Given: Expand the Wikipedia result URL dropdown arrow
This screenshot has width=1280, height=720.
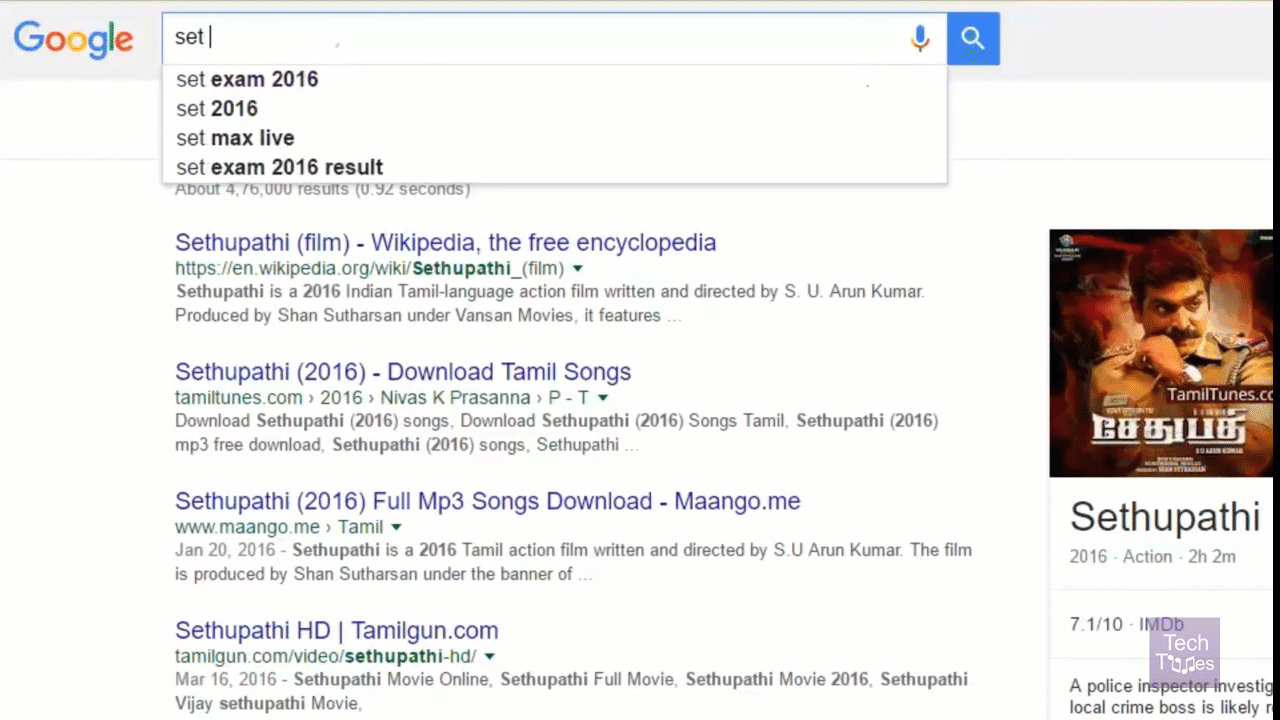Looking at the screenshot, I should (x=578, y=269).
